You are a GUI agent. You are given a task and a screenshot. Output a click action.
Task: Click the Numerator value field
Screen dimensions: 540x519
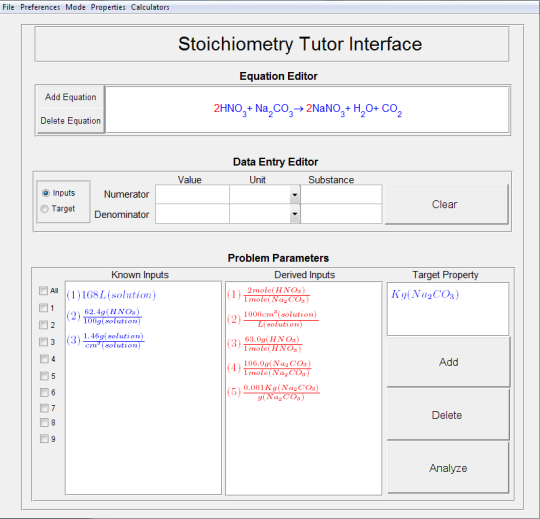(192, 195)
